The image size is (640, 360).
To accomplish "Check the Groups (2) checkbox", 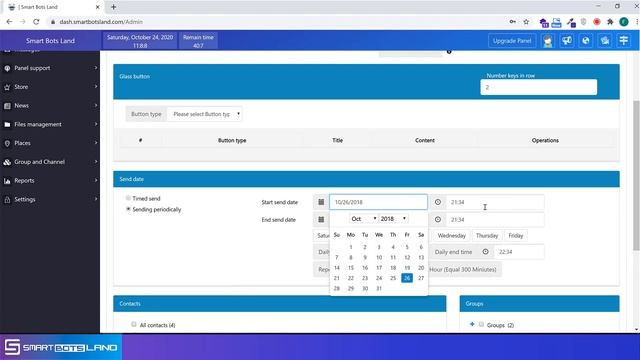I will tap(482, 324).
